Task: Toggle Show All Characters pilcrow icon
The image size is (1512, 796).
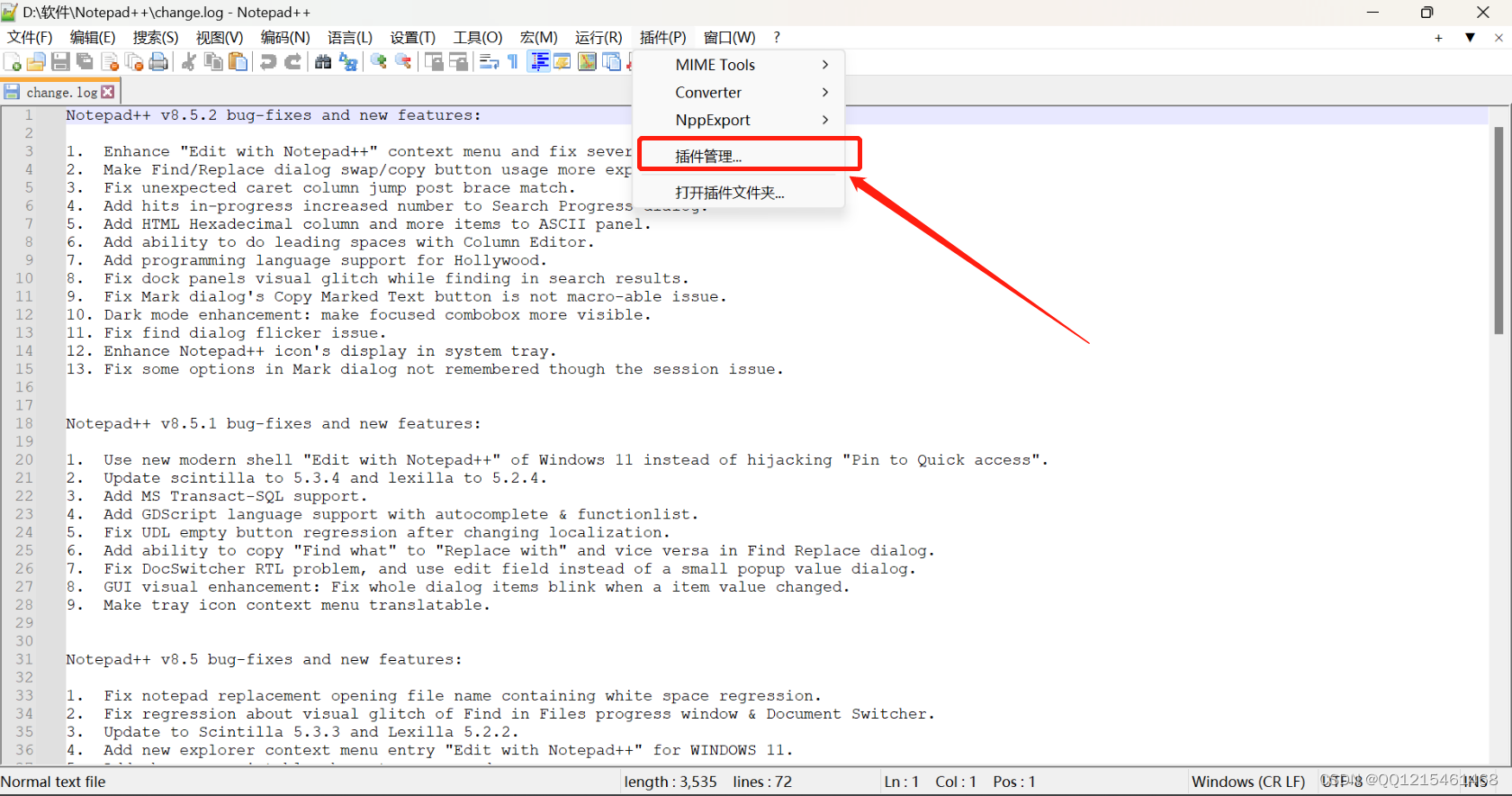Action: (513, 61)
